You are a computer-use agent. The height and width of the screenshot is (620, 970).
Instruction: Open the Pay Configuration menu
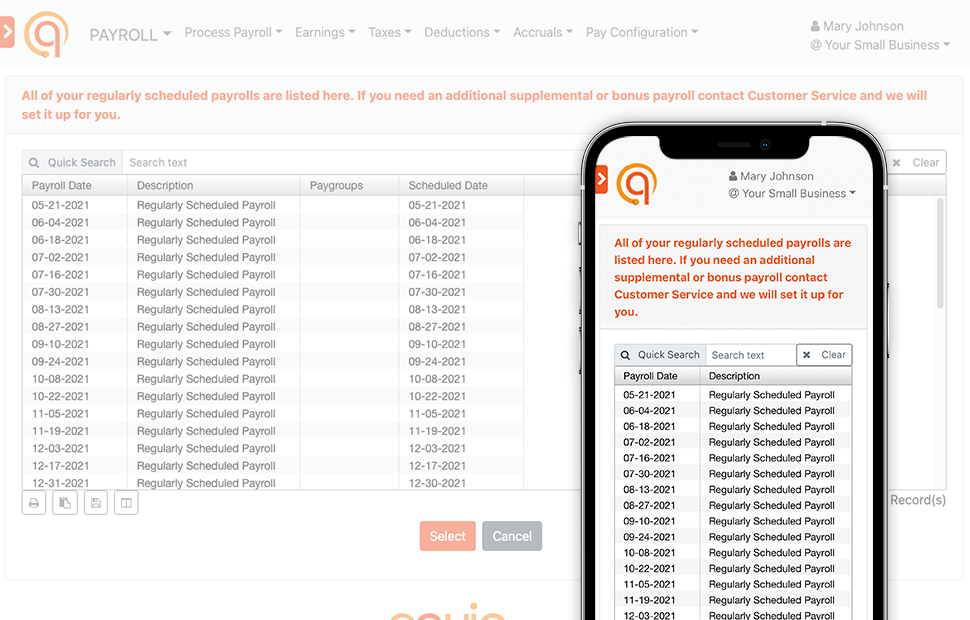(x=642, y=32)
